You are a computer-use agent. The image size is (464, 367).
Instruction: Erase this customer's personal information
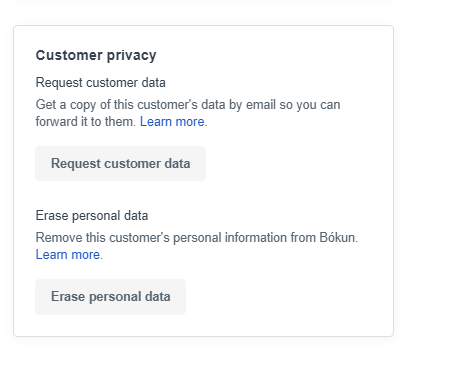(110, 297)
